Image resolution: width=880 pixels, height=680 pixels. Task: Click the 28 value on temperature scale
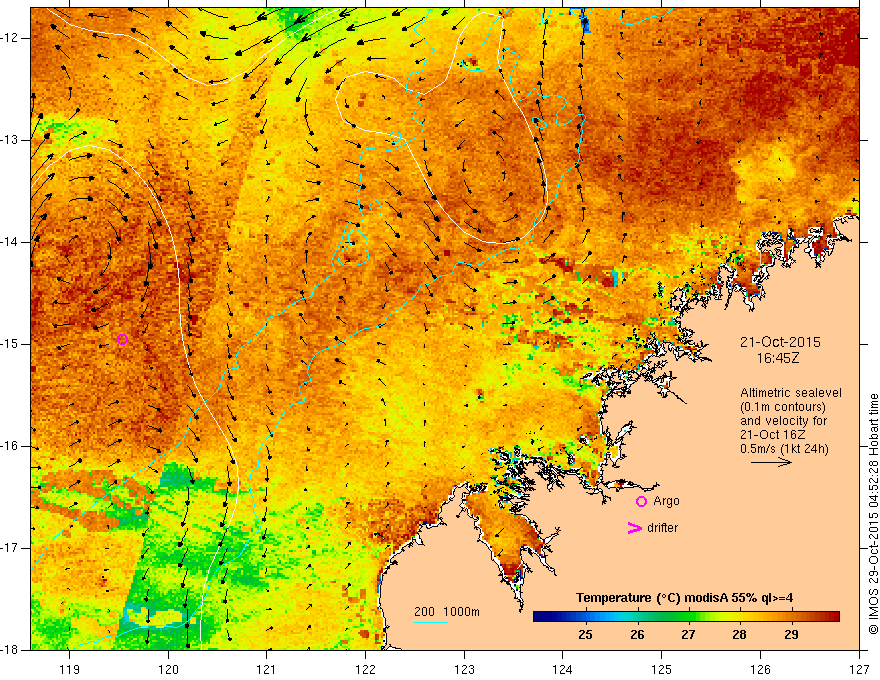[740, 635]
